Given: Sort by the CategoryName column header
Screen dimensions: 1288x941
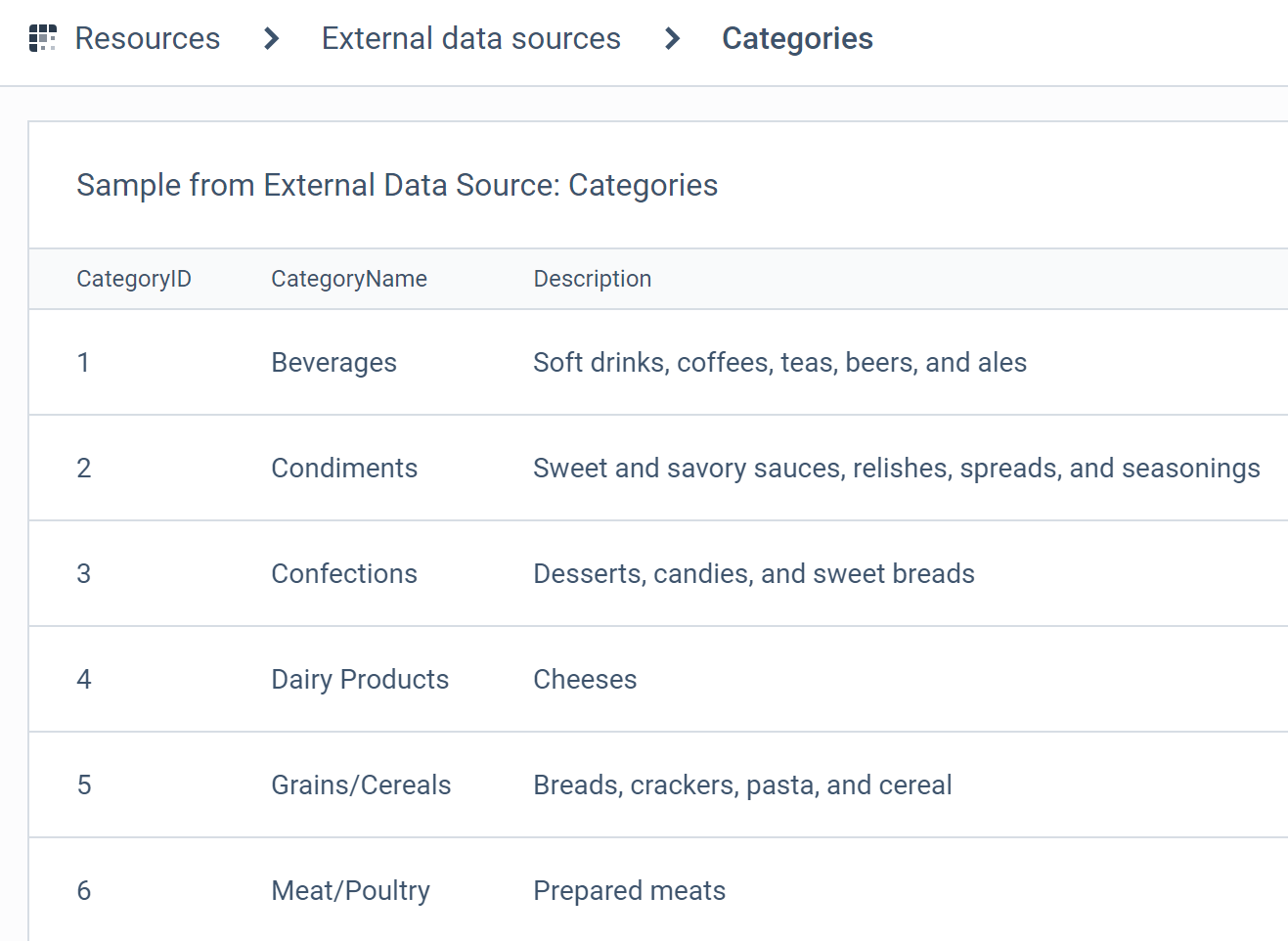Looking at the screenshot, I should (349, 279).
